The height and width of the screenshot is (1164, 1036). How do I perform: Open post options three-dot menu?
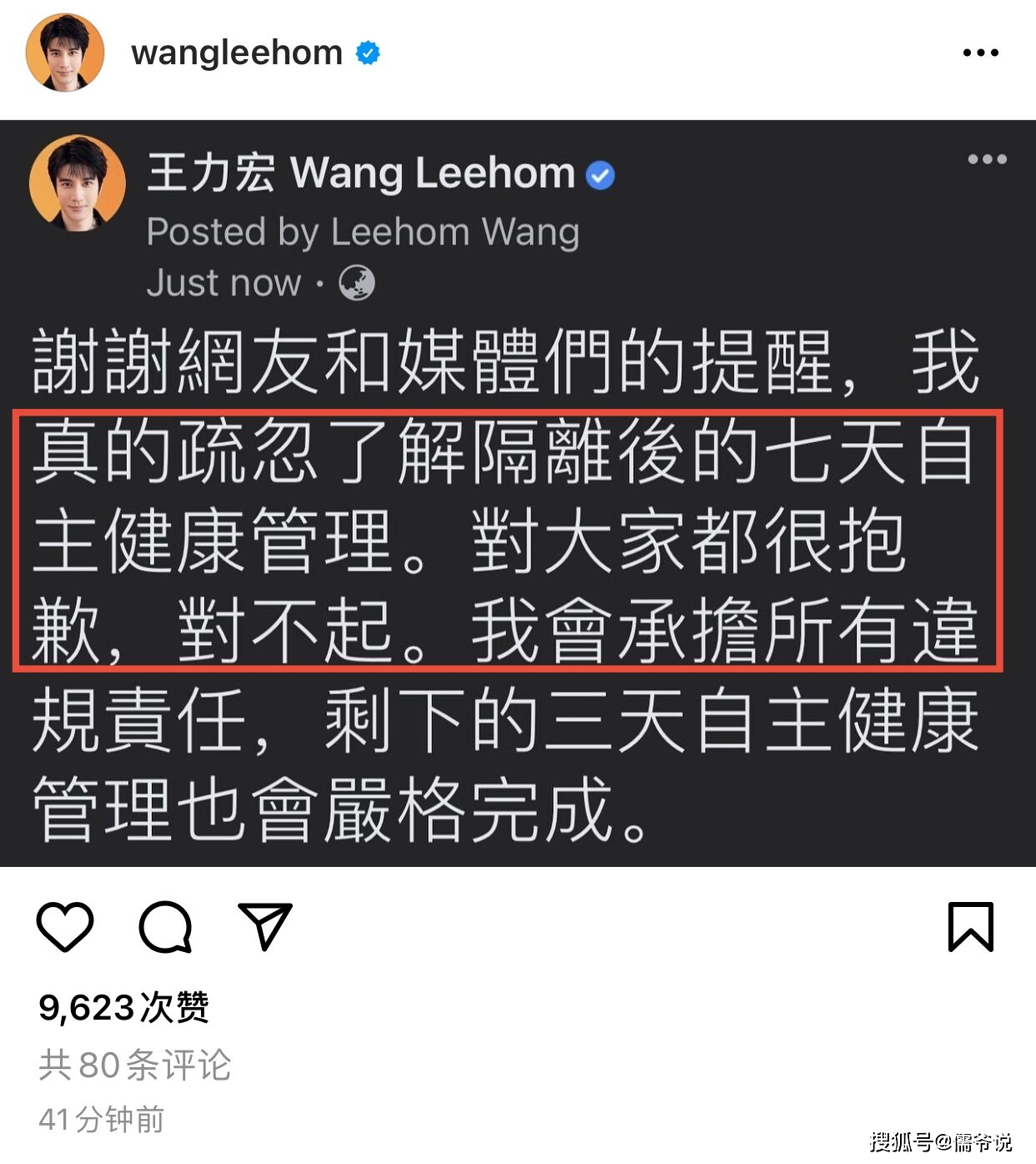[x=980, y=53]
